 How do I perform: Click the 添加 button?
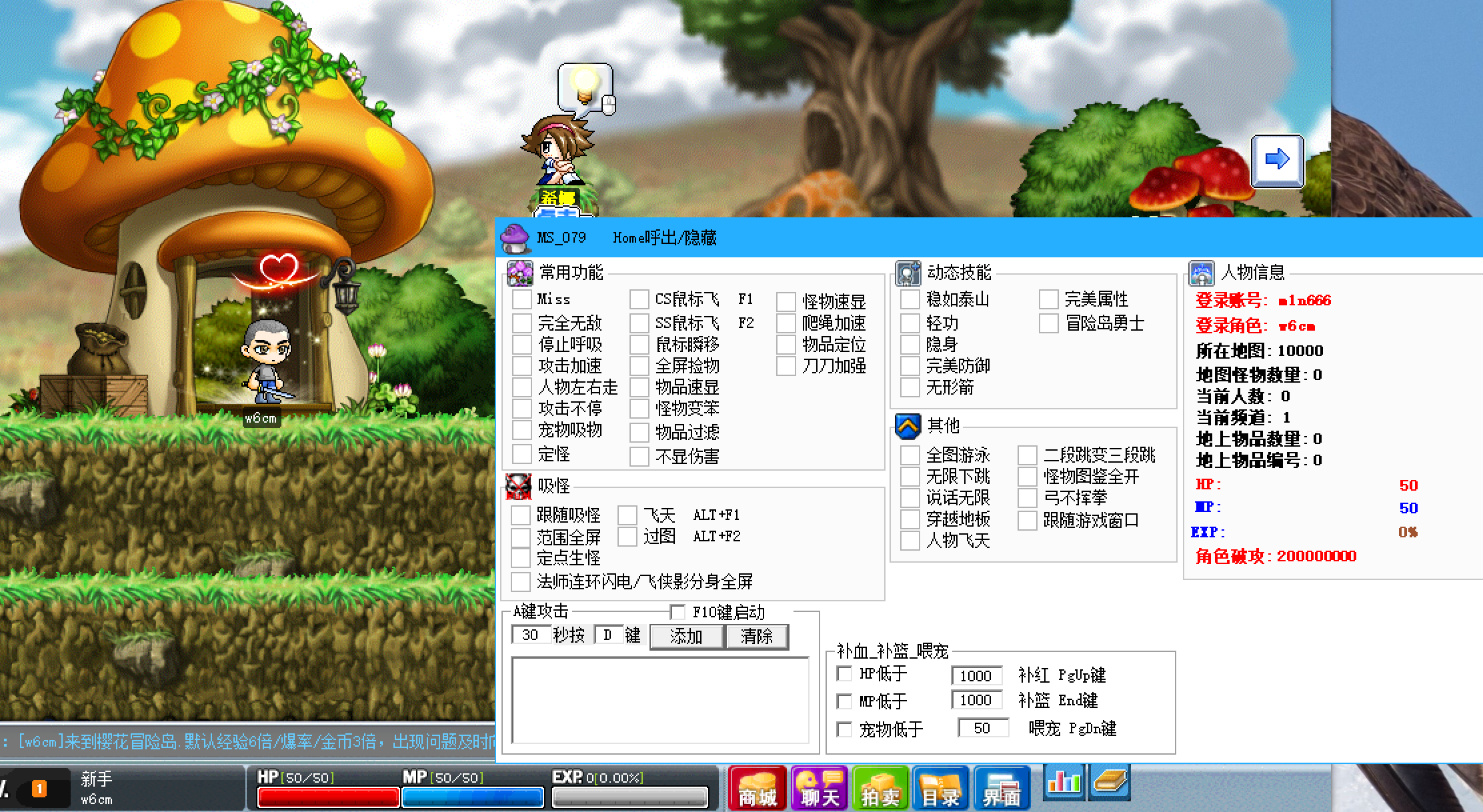tap(686, 637)
